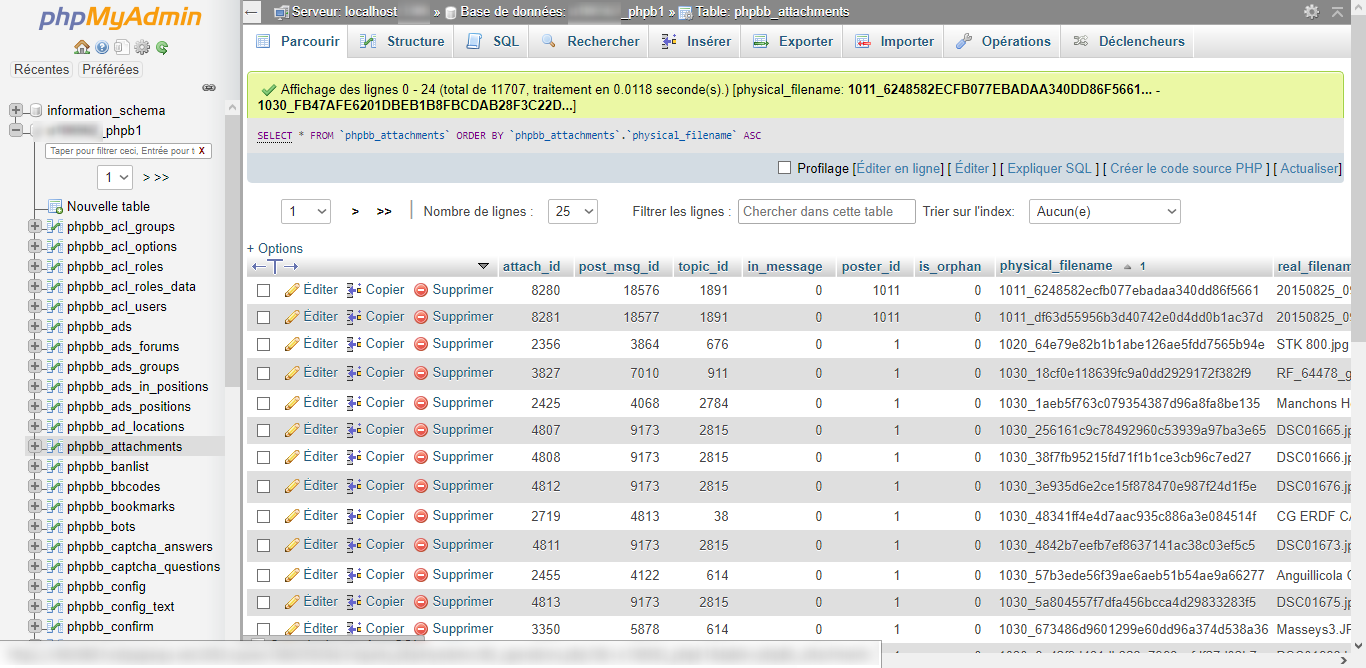
Task: Click red Supprimer icon for attach_id 2356
Action: 421,344
